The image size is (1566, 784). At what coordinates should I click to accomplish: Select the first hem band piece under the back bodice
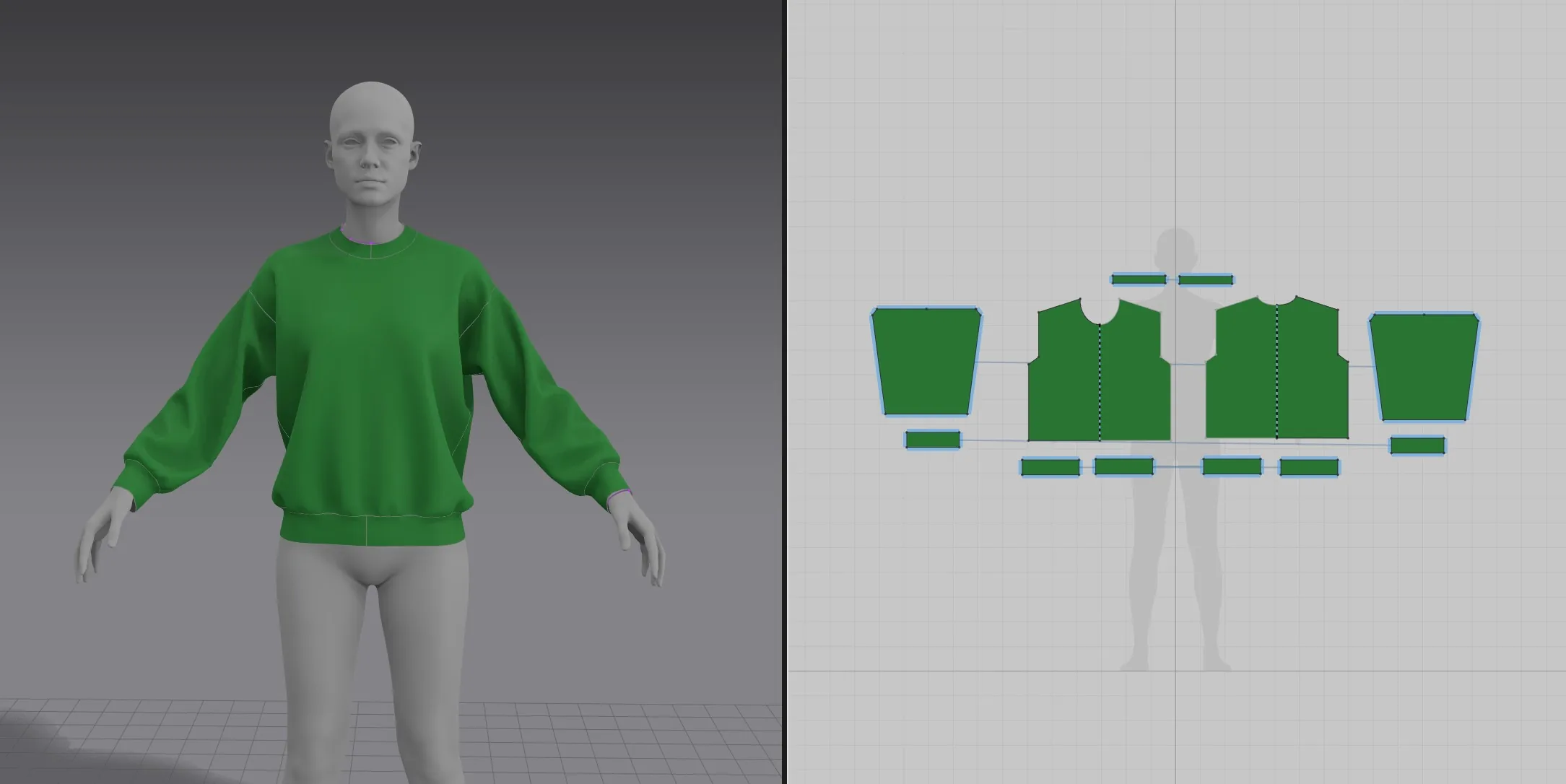[1232, 466]
